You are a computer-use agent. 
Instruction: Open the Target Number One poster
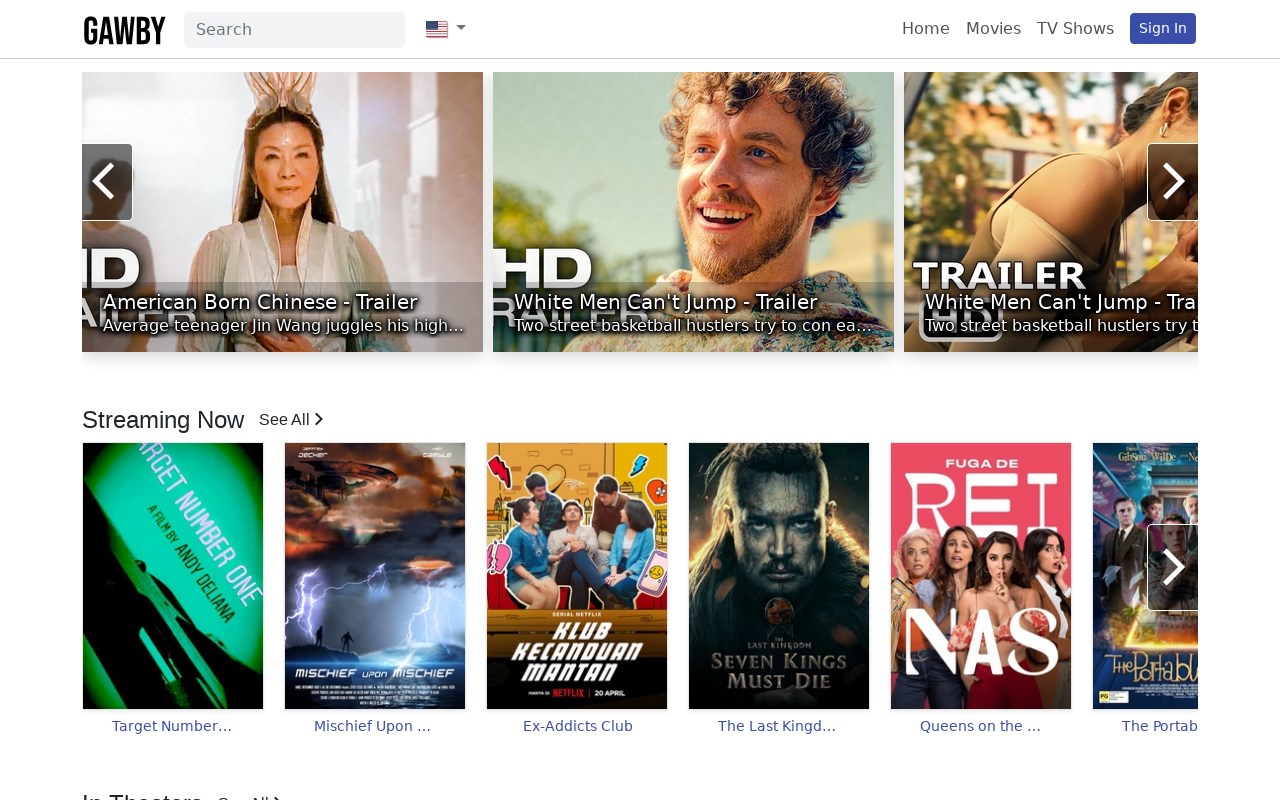point(173,576)
